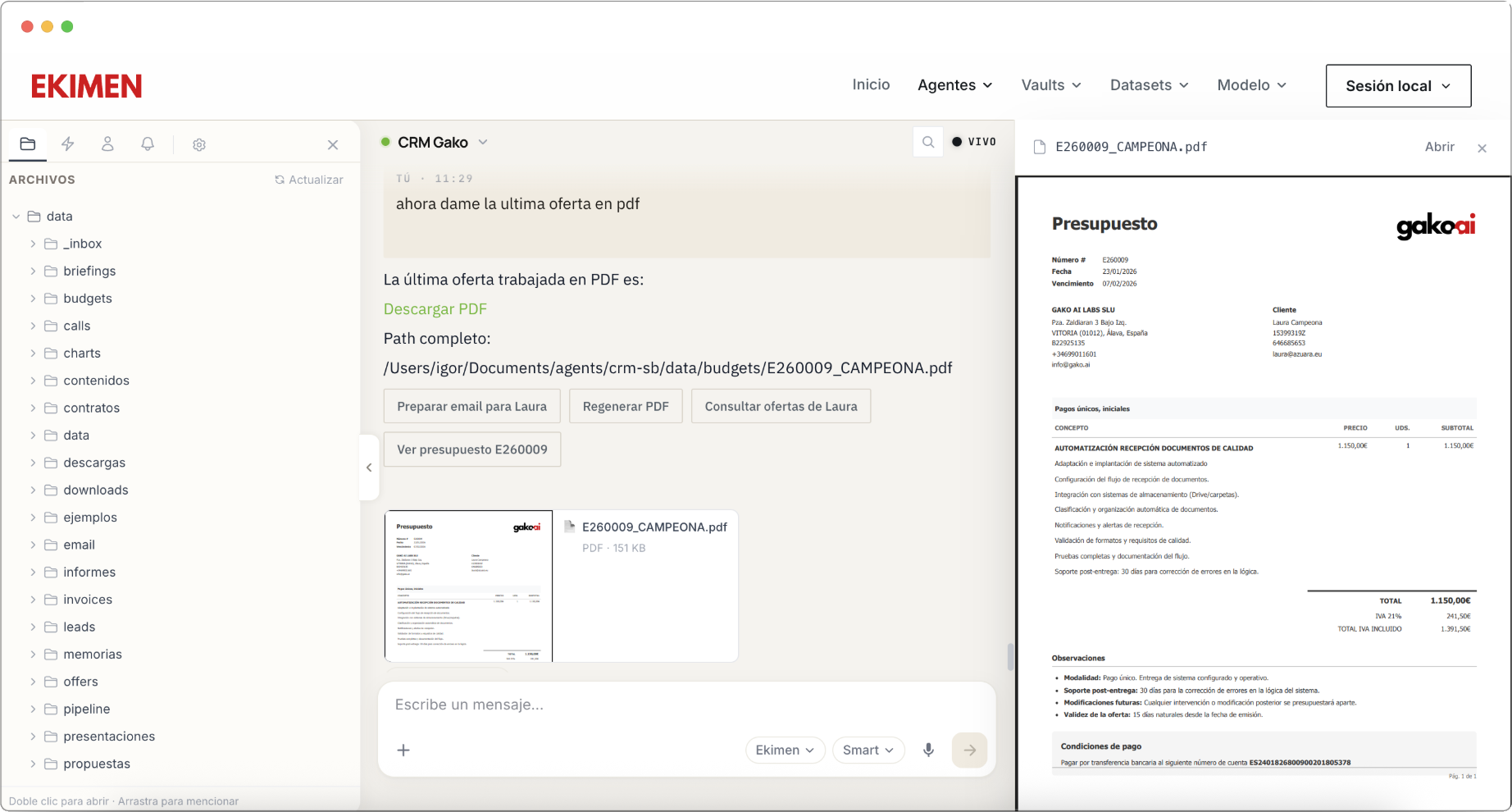
Task: Click the PDF preview thumbnail
Action: point(469,586)
